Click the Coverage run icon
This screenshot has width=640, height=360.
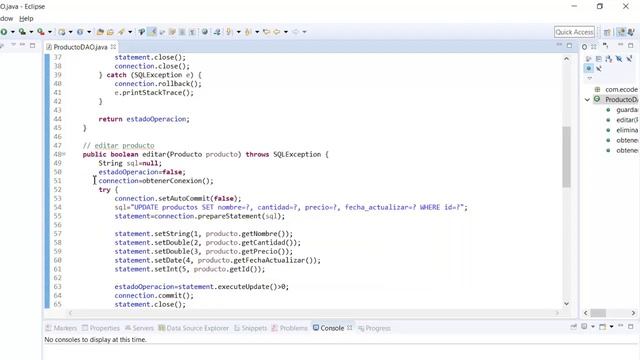[x=22, y=32]
